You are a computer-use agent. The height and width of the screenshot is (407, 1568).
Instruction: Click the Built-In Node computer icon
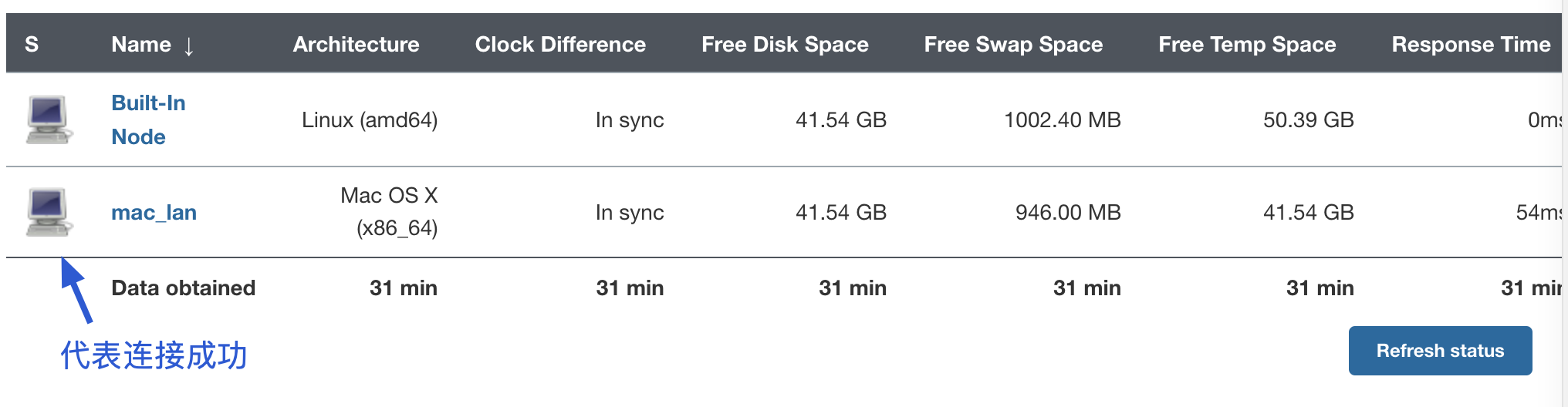click(49, 119)
